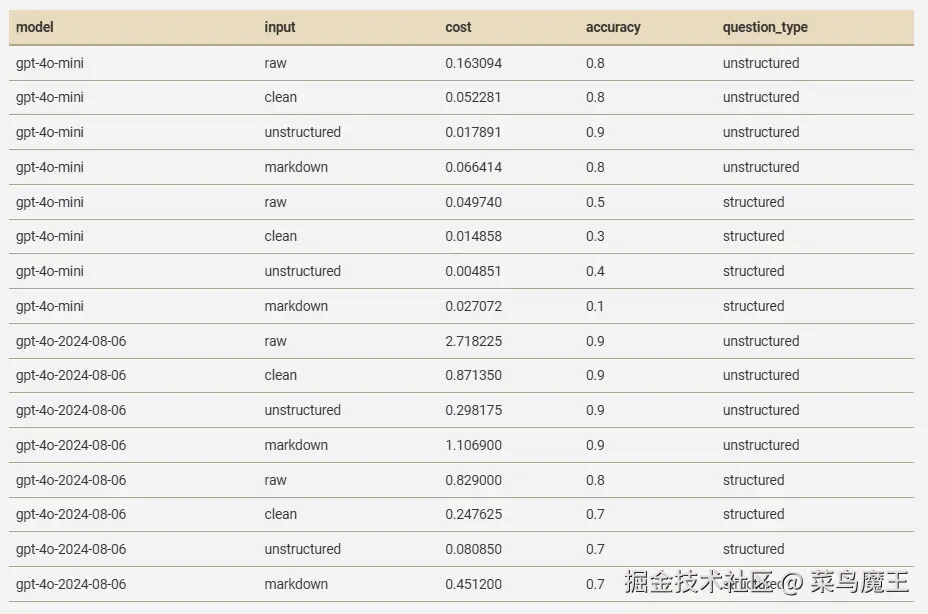This screenshot has height=614, width=928.
Task: Click 'markdown' input in the 0.451200 cost row
Action: (x=296, y=584)
